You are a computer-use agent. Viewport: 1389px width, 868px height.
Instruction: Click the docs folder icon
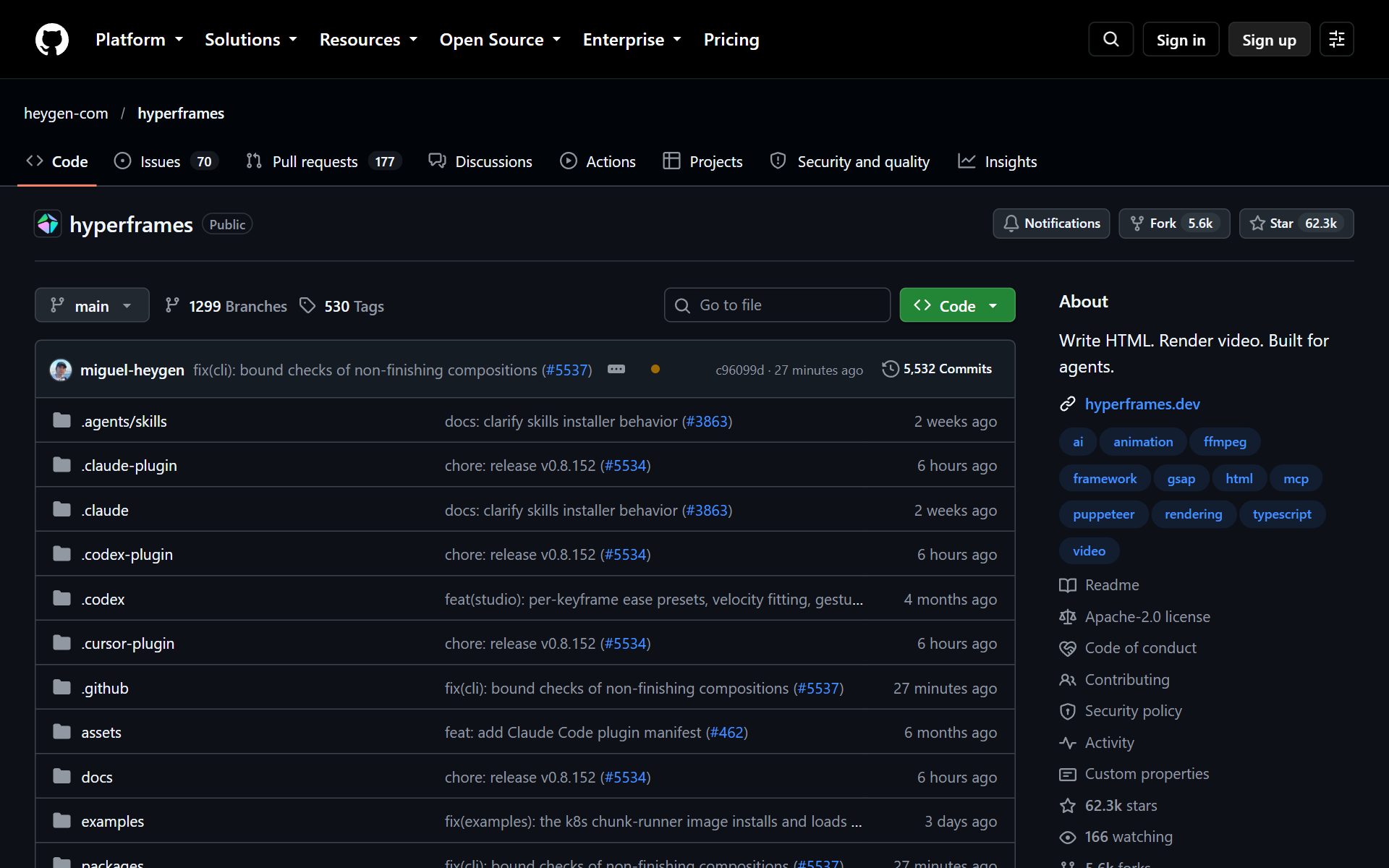point(61,777)
